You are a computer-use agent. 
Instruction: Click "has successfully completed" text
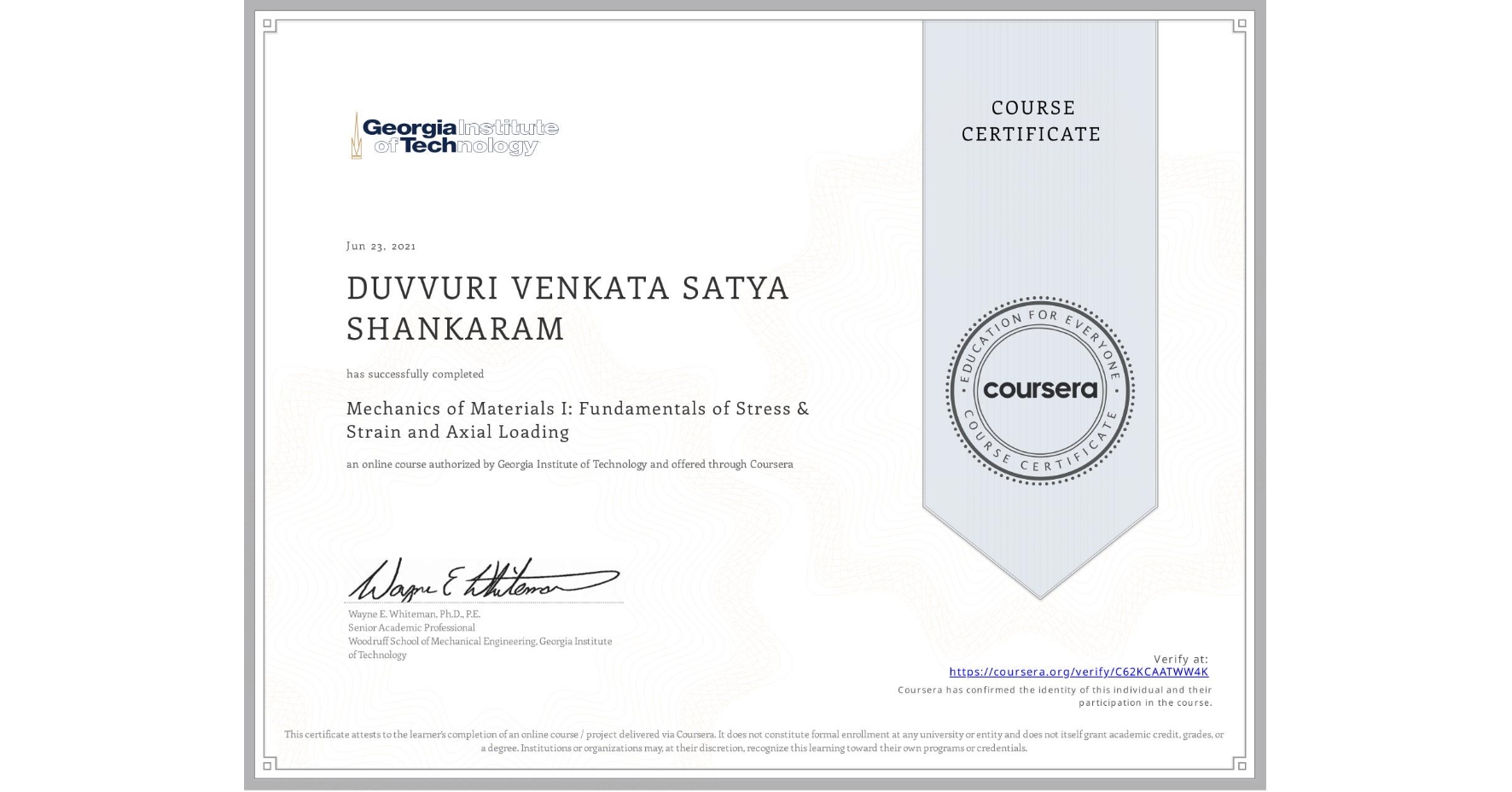415,374
